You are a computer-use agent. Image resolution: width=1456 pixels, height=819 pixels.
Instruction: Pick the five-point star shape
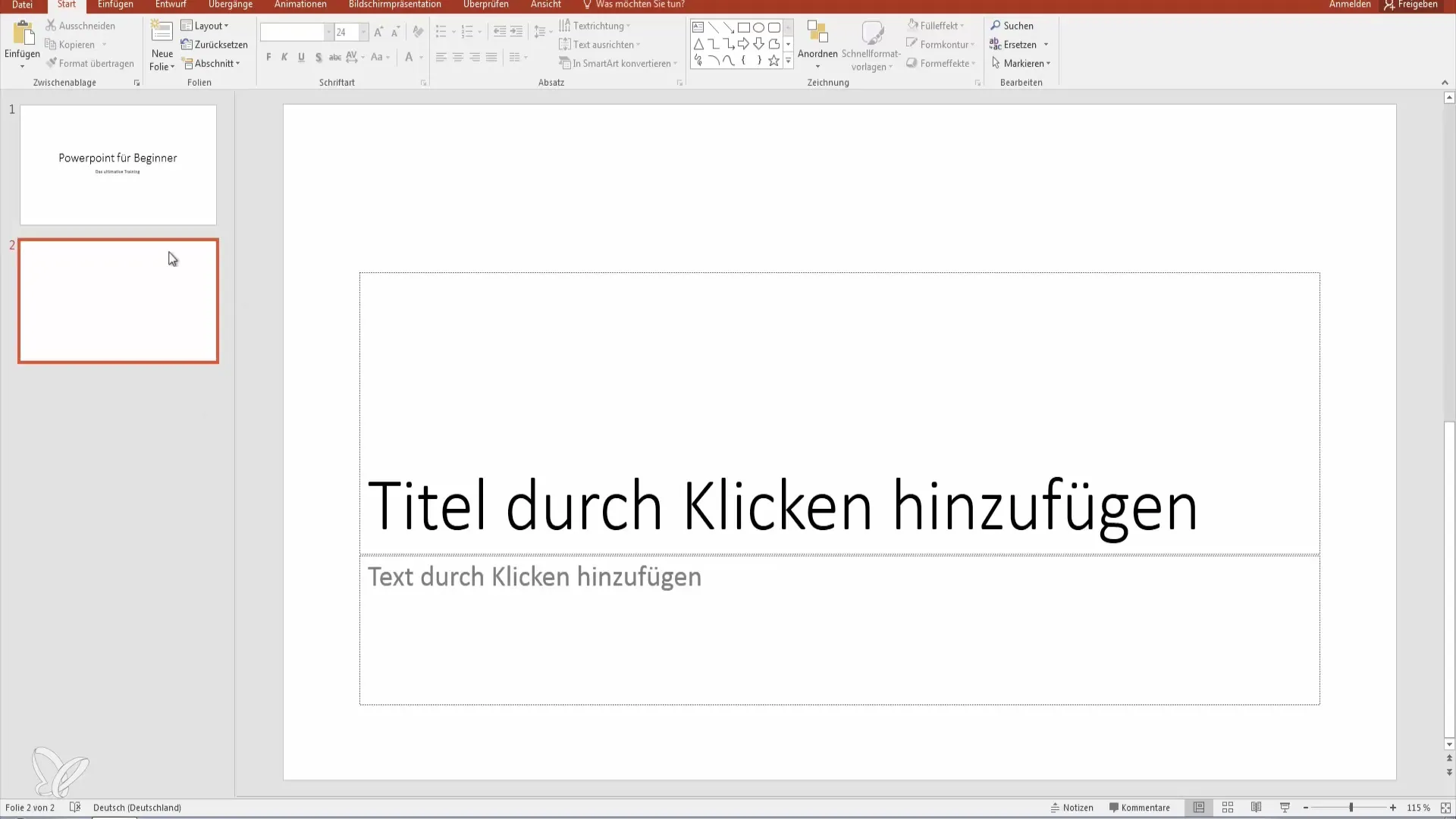tap(773, 61)
